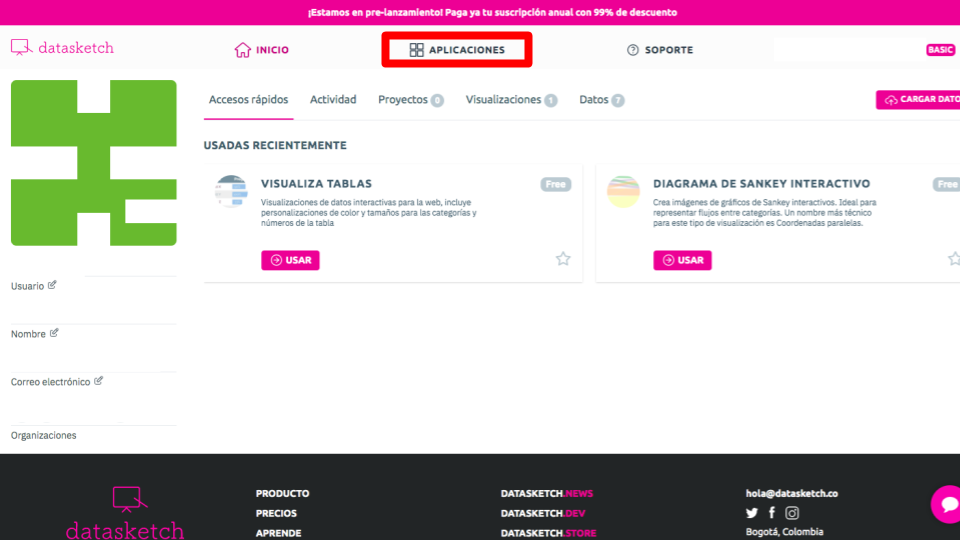The width and height of the screenshot is (960, 540).
Task: Click Free badge on Visualiza Tablas
Action: [556, 184]
